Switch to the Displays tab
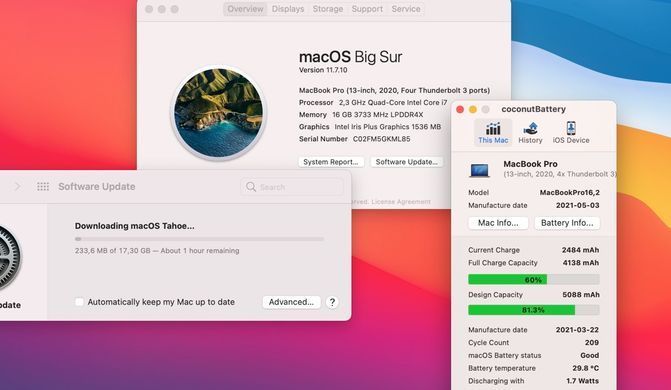The height and width of the screenshot is (390, 671). point(288,9)
